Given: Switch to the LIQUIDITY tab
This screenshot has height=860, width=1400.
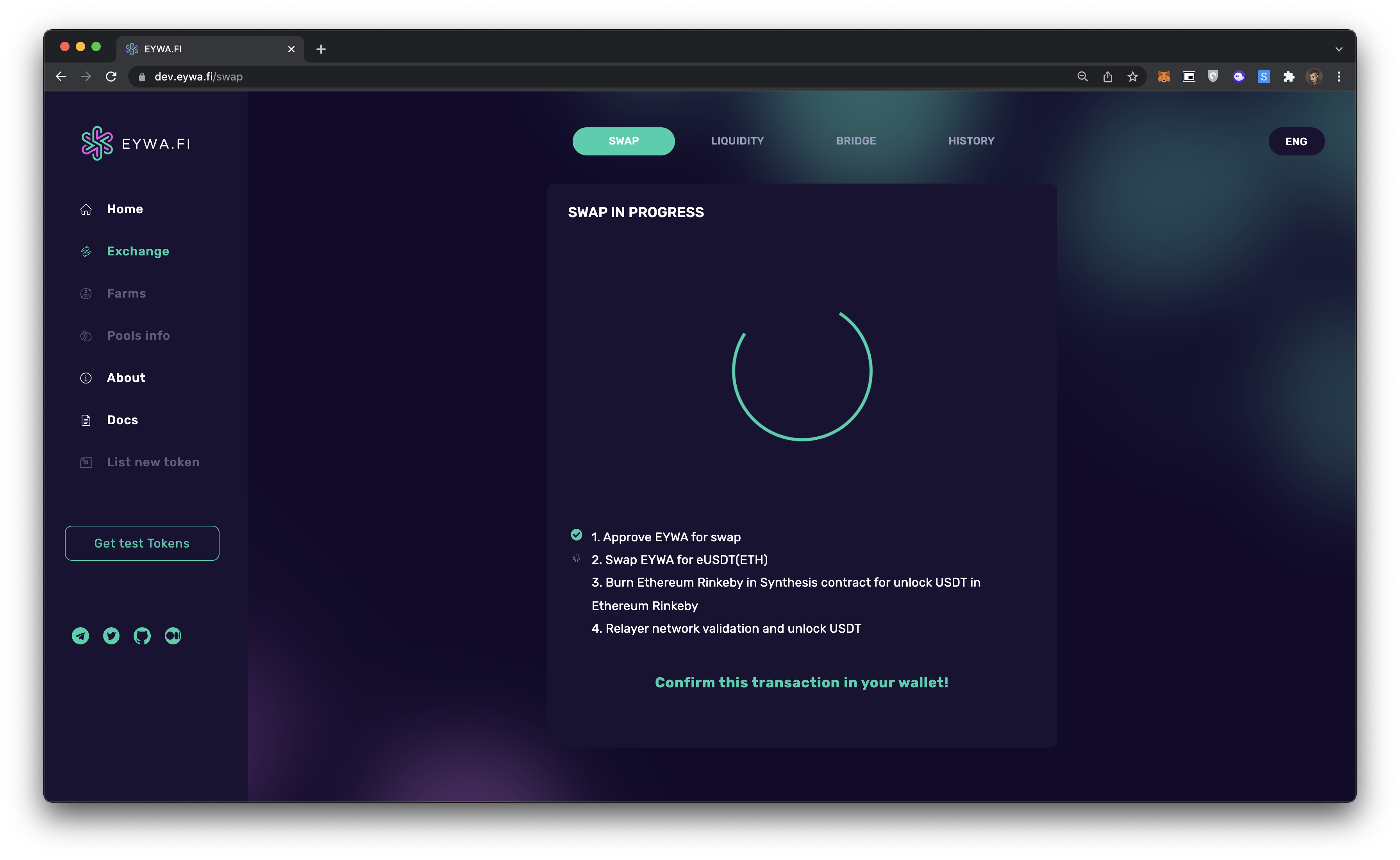Looking at the screenshot, I should [737, 141].
